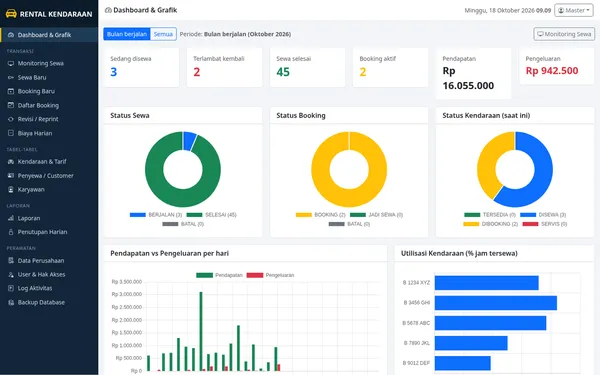Click the Penutupan Harian lock icon
600x375 pixels.
(x=11, y=232)
